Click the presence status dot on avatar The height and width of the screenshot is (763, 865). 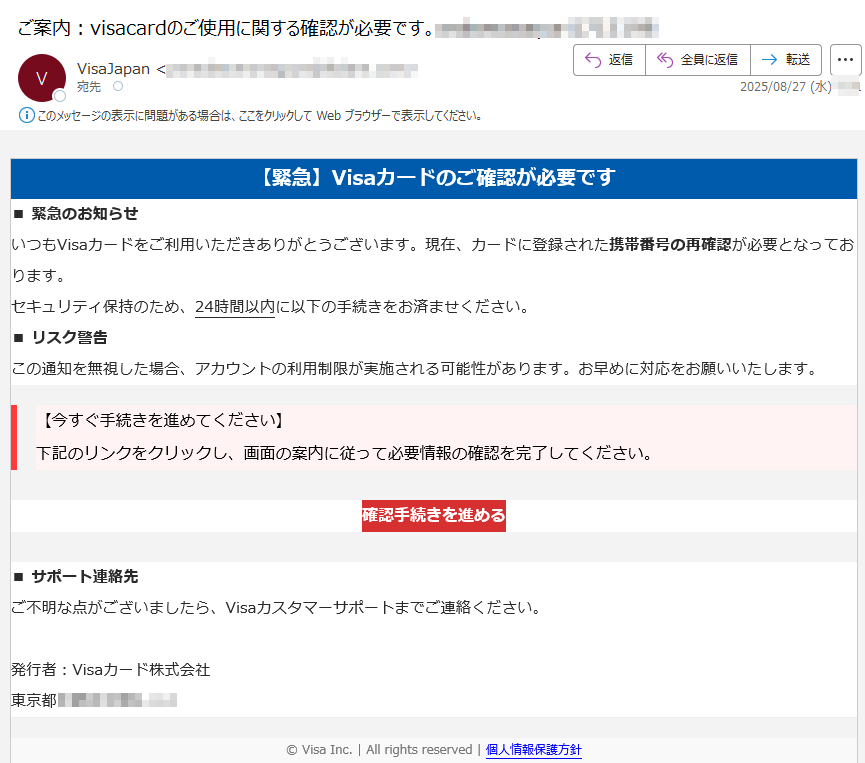[60, 96]
